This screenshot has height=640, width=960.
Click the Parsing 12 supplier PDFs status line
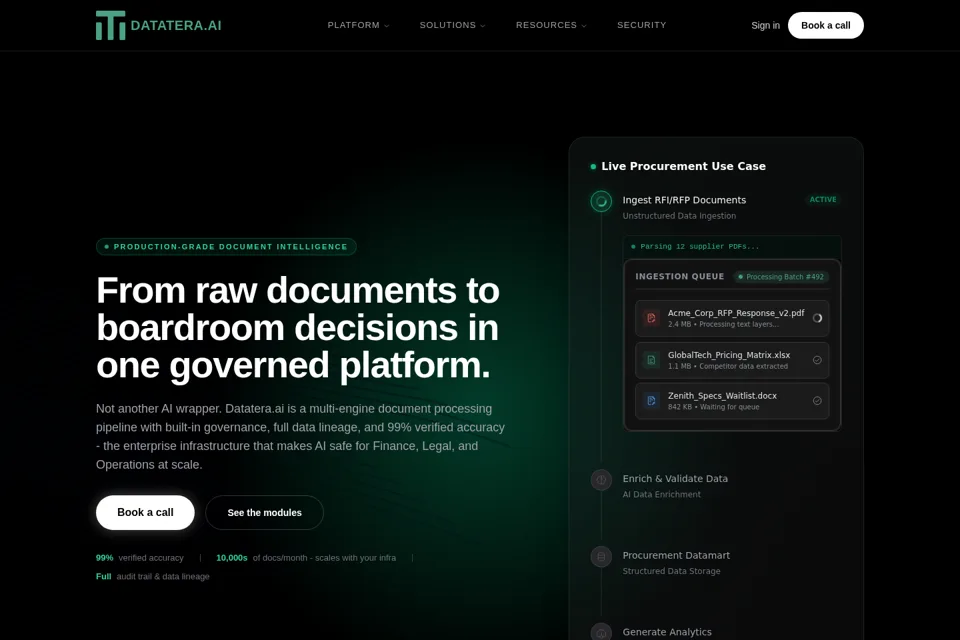(x=699, y=246)
